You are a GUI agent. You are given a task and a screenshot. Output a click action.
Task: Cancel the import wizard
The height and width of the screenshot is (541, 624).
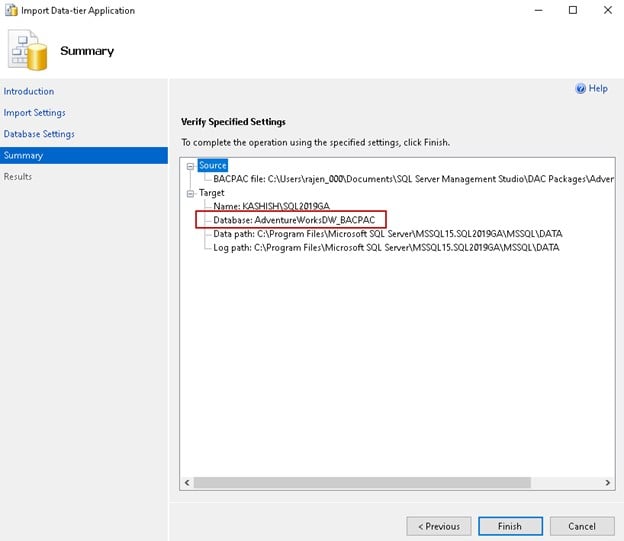[x=581, y=526]
